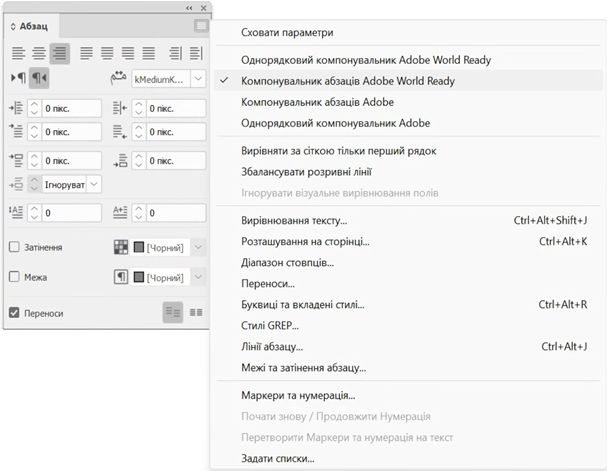Viewport: 607px width, 471px height.
Task: Center align paragraph text
Action: [x=39, y=53]
